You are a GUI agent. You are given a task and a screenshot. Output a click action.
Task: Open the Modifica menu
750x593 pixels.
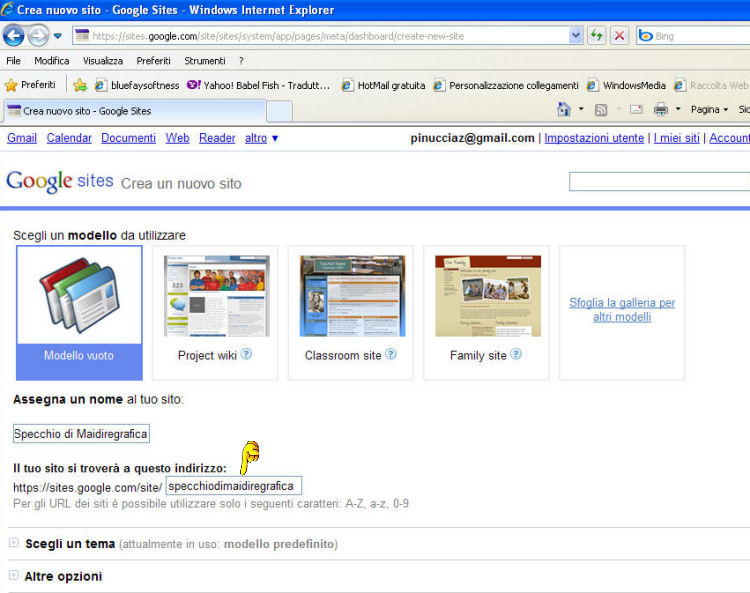pyautogui.click(x=52, y=61)
